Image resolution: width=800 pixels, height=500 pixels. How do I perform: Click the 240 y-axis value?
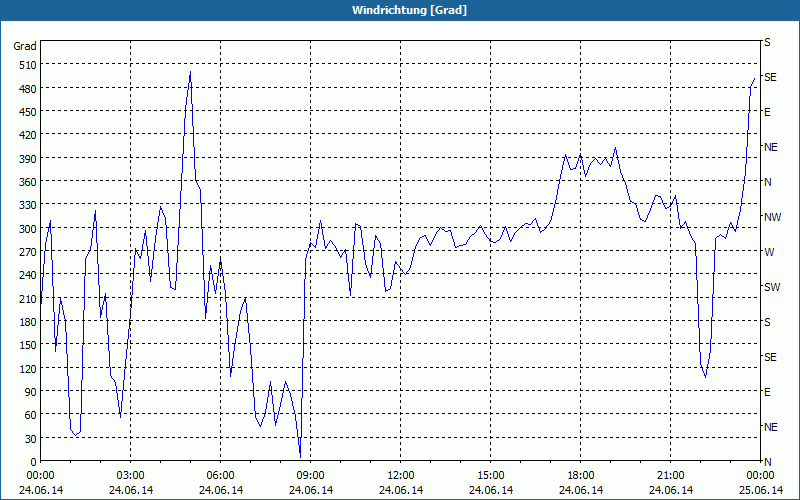click(x=28, y=275)
